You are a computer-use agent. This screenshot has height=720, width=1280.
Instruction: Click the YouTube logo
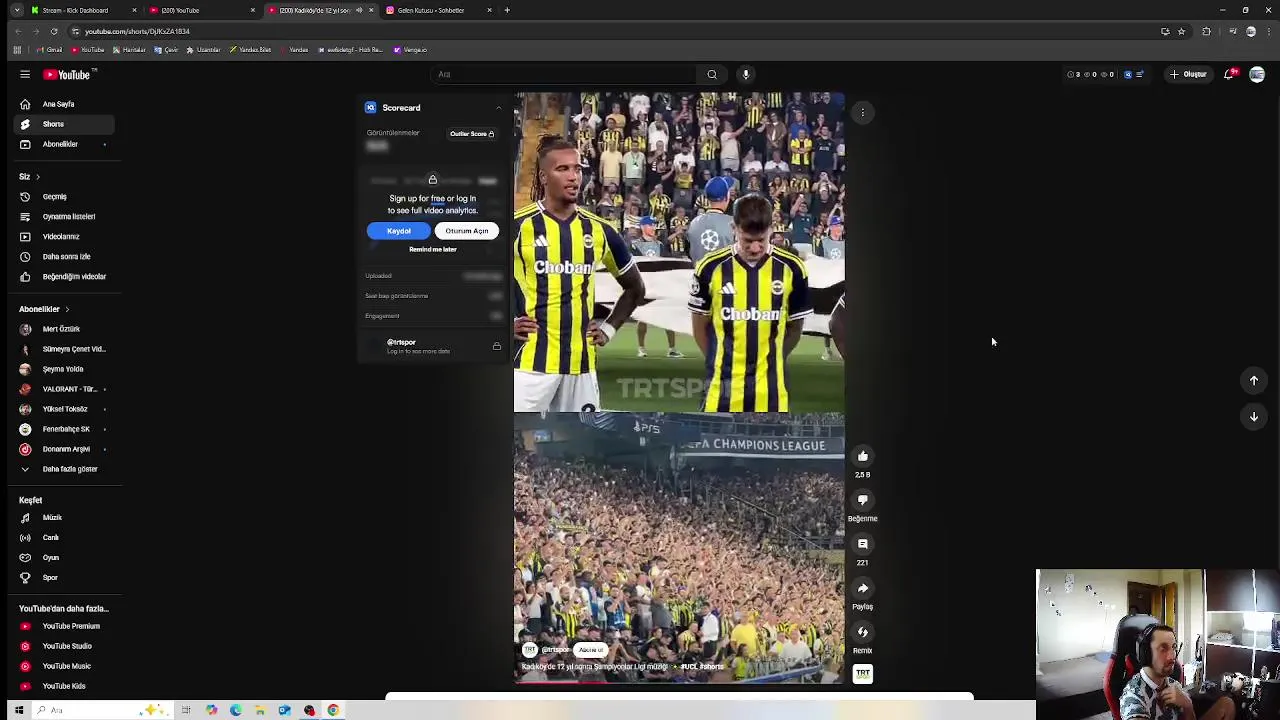pyautogui.click(x=67, y=74)
